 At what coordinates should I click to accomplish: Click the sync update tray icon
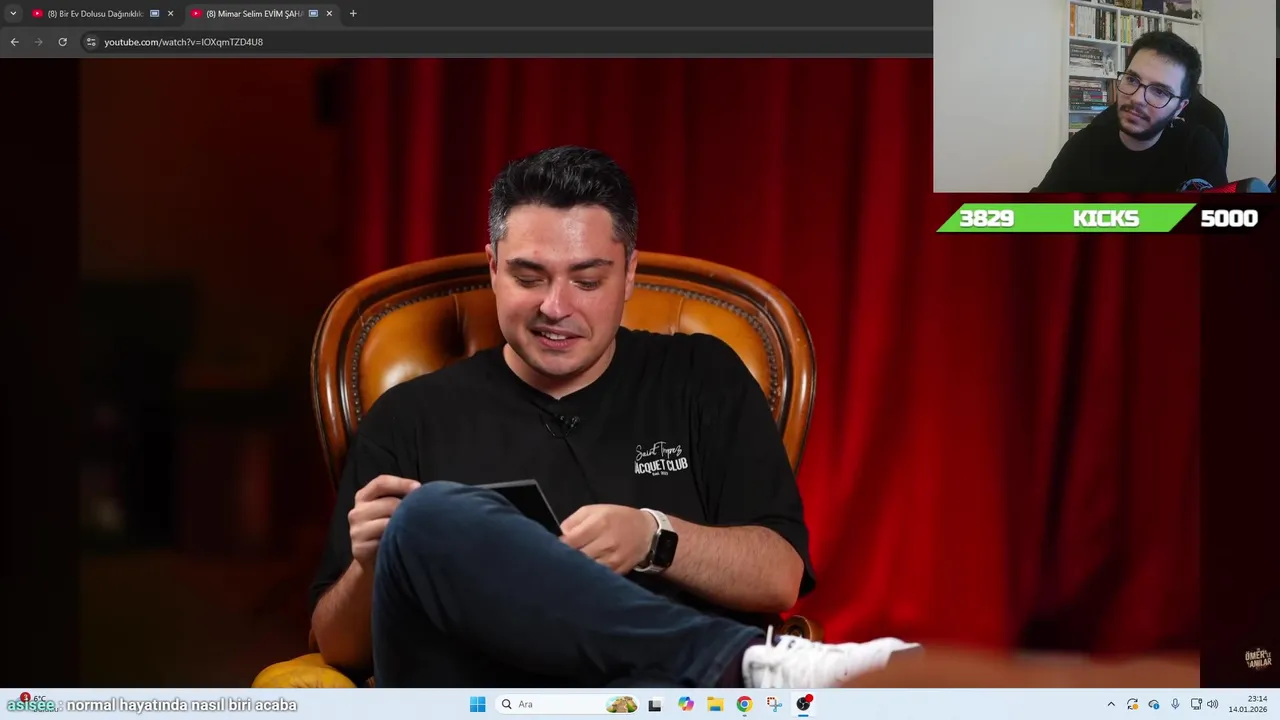[x=1132, y=704]
